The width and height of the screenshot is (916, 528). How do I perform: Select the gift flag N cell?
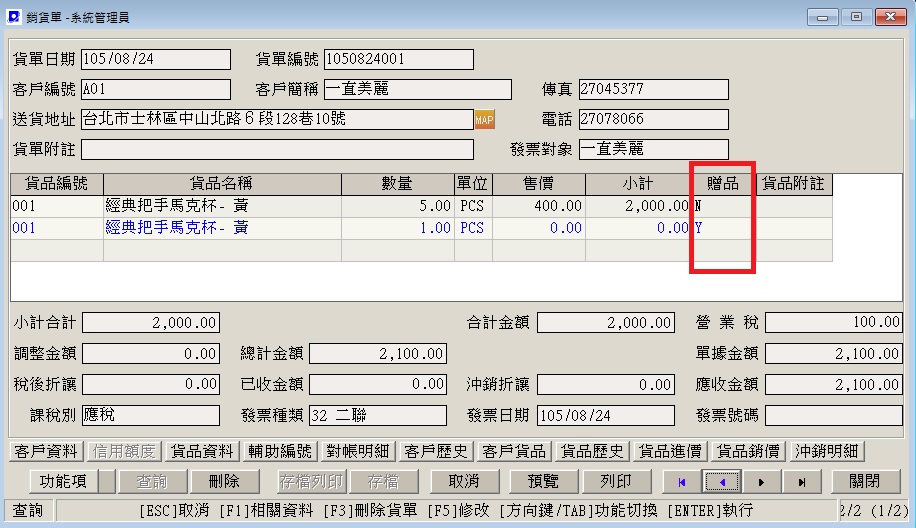pos(723,206)
